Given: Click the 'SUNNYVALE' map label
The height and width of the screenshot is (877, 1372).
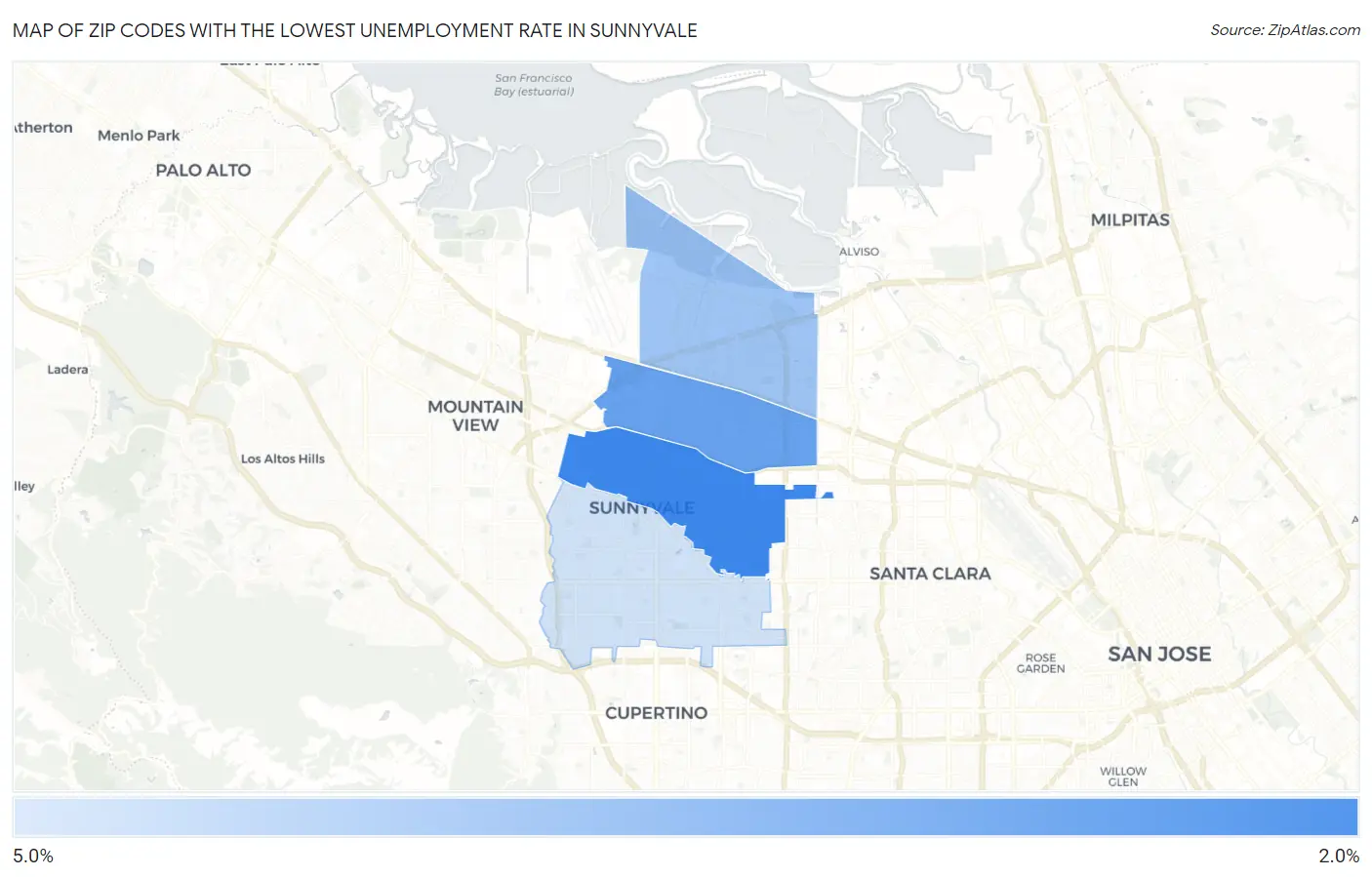Looking at the screenshot, I should (x=641, y=508).
